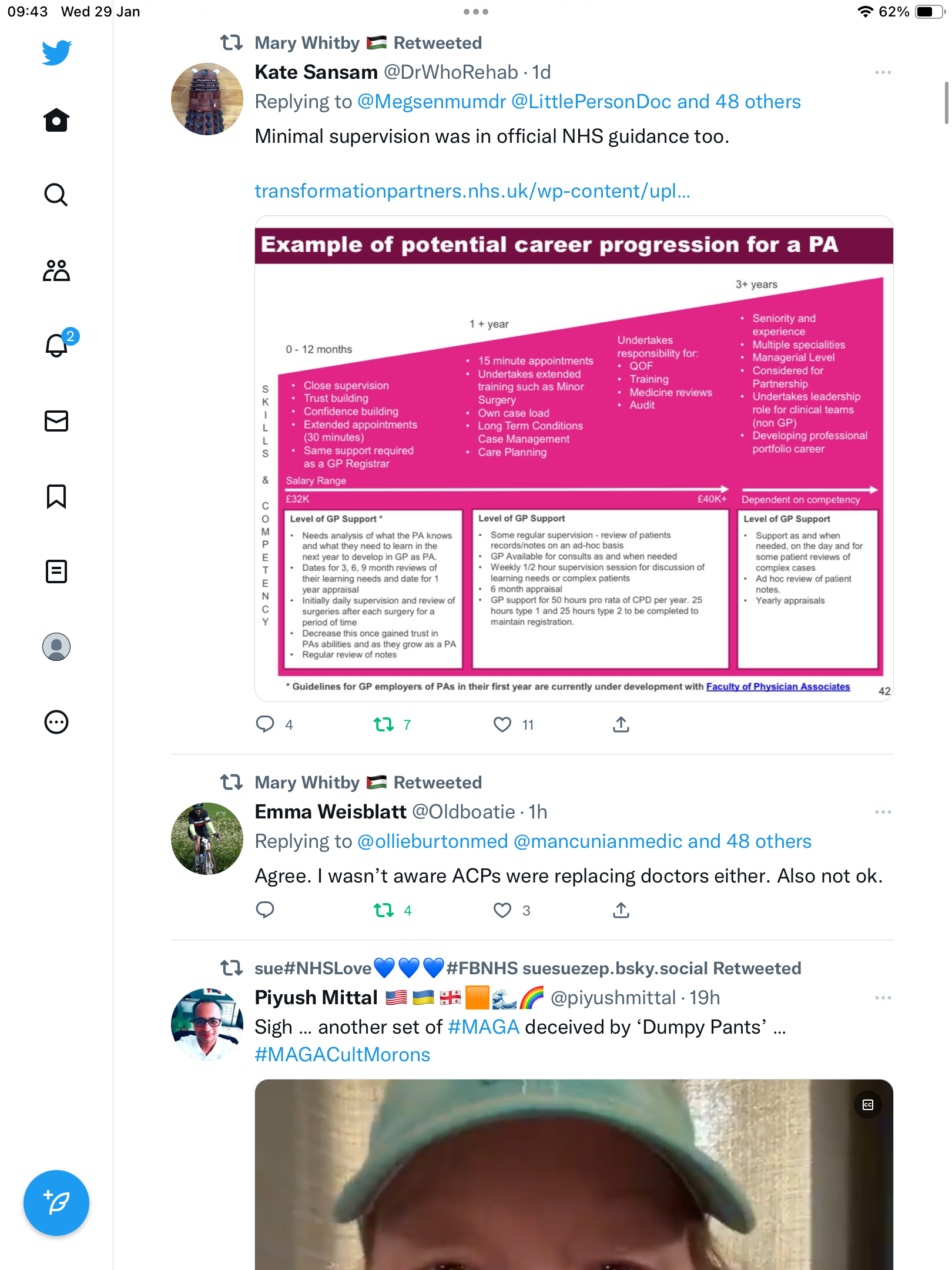The width and height of the screenshot is (952, 1270).
Task: Open the profile avatar icon
Action: click(56, 647)
